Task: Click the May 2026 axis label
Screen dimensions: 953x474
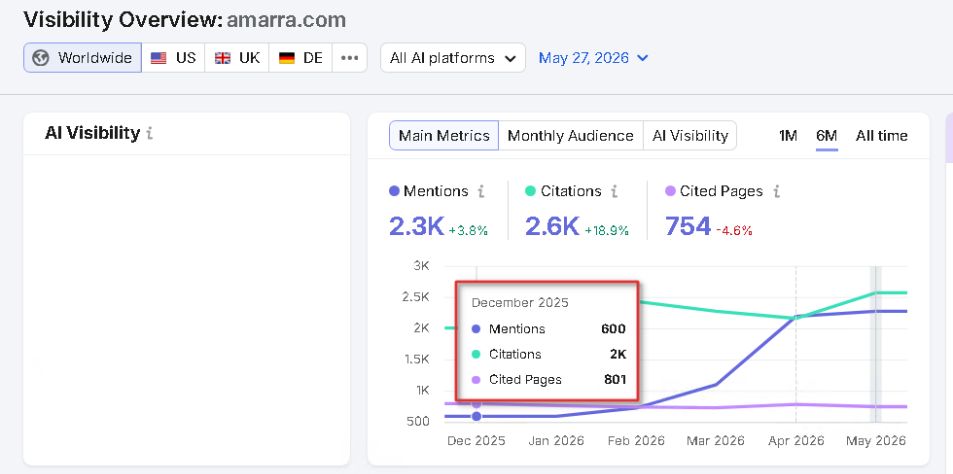Action: tap(876, 441)
